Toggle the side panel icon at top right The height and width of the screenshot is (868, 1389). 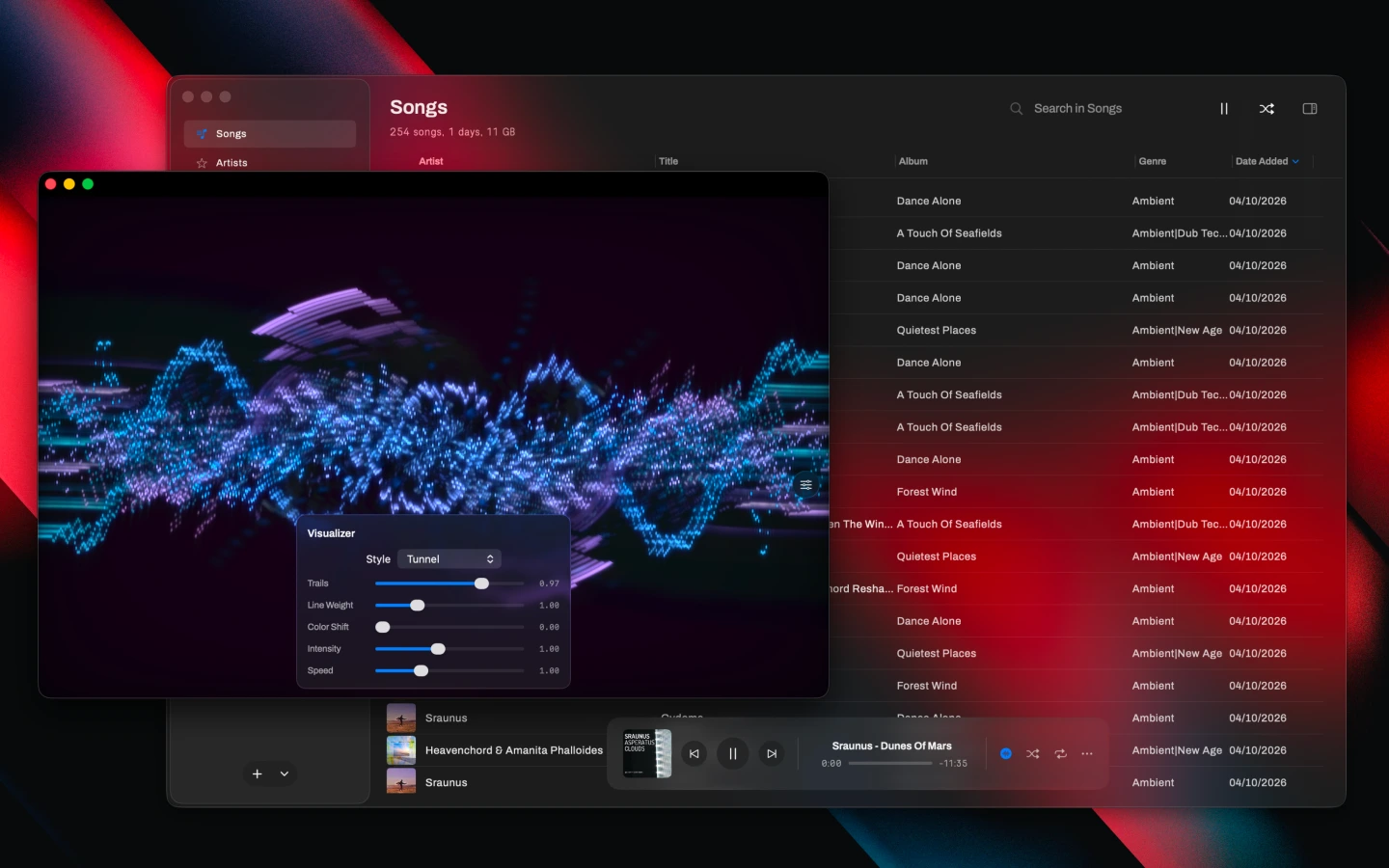pyautogui.click(x=1310, y=109)
